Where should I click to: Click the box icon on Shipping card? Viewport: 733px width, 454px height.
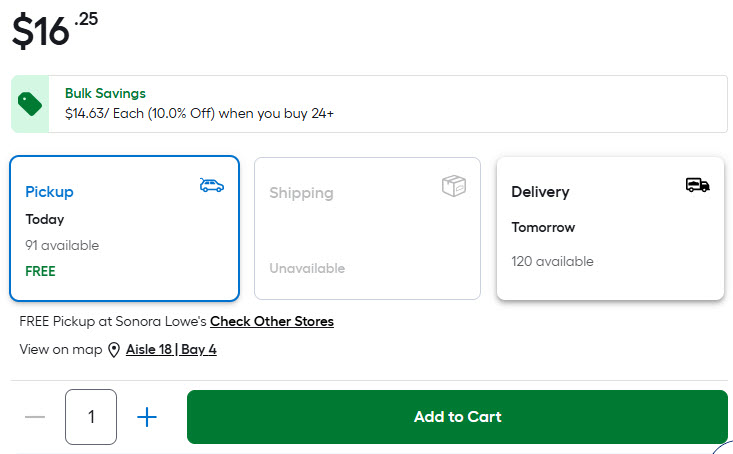point(454,186)
